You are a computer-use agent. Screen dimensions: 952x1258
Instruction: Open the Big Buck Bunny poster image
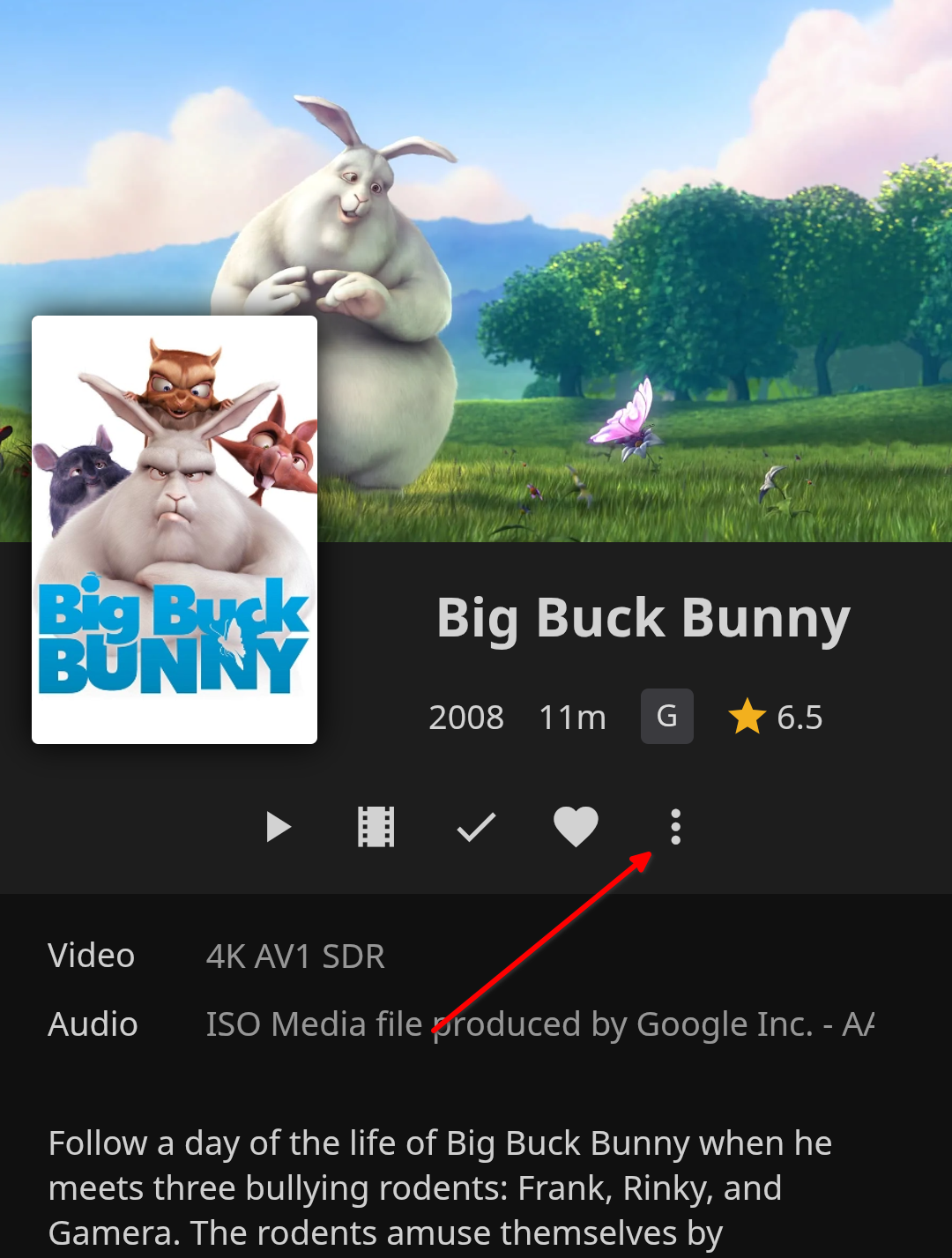[x=175, y=530]
